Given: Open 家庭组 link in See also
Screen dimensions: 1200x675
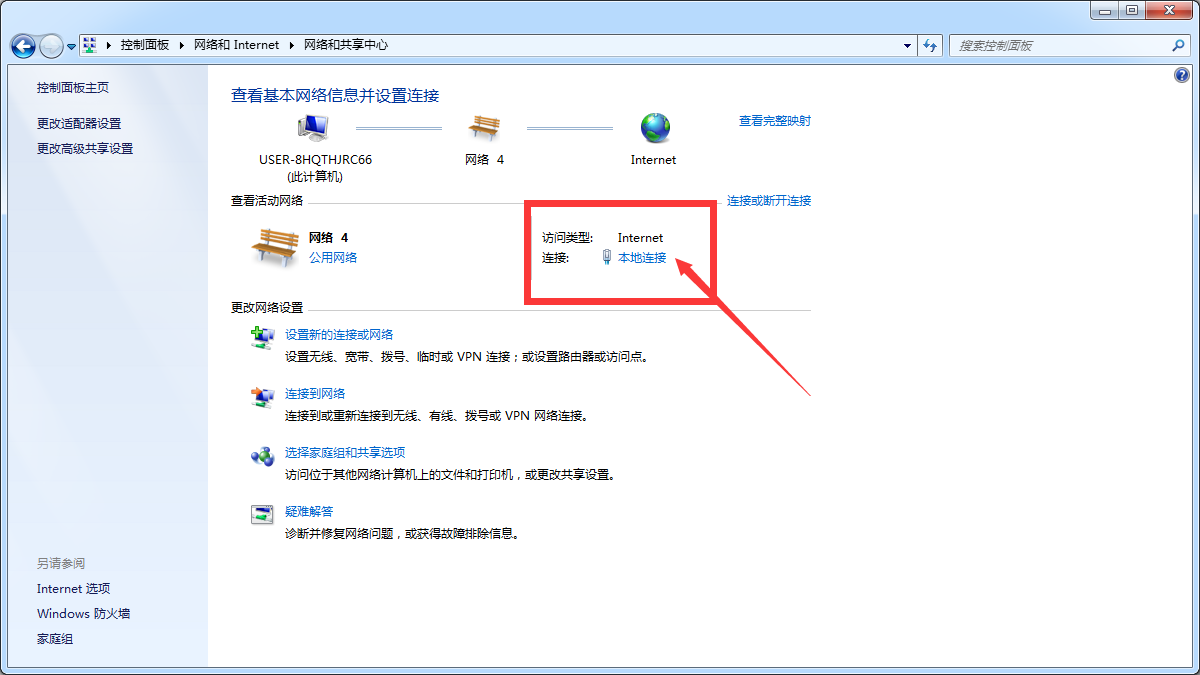Looking at the screenshot, I should 55,639.
